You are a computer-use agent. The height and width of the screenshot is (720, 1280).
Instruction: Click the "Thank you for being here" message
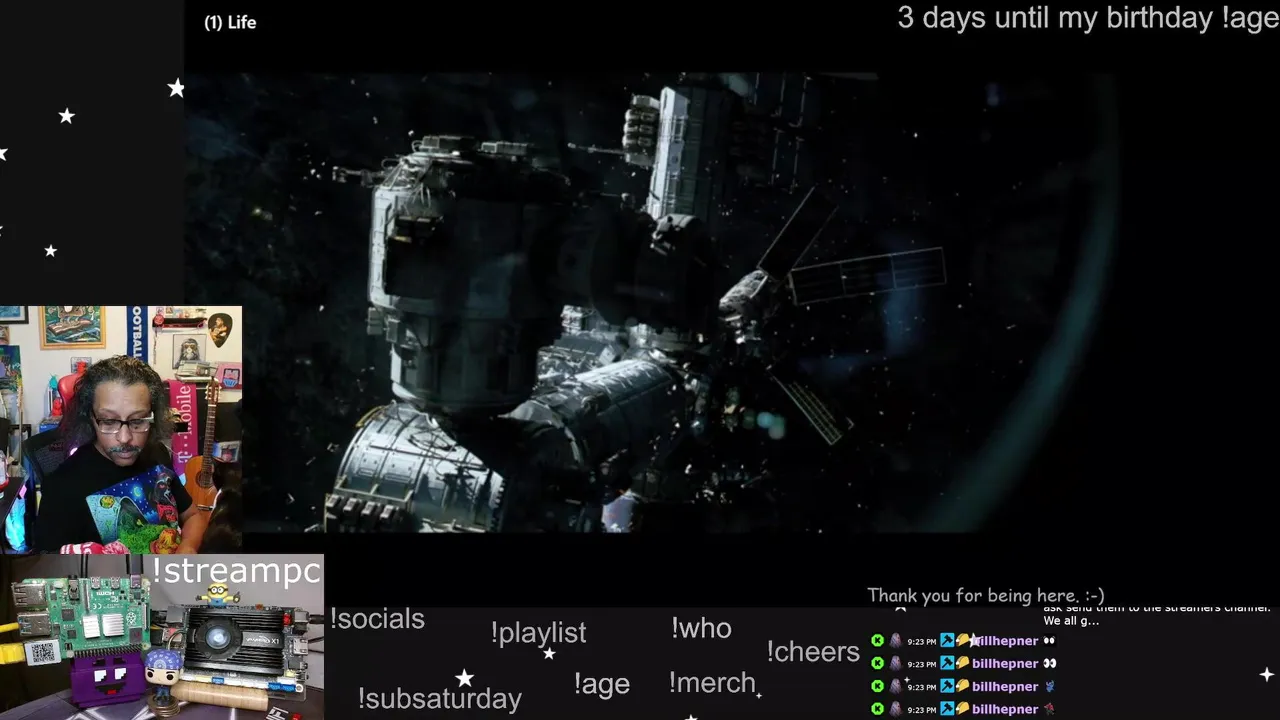986,595
